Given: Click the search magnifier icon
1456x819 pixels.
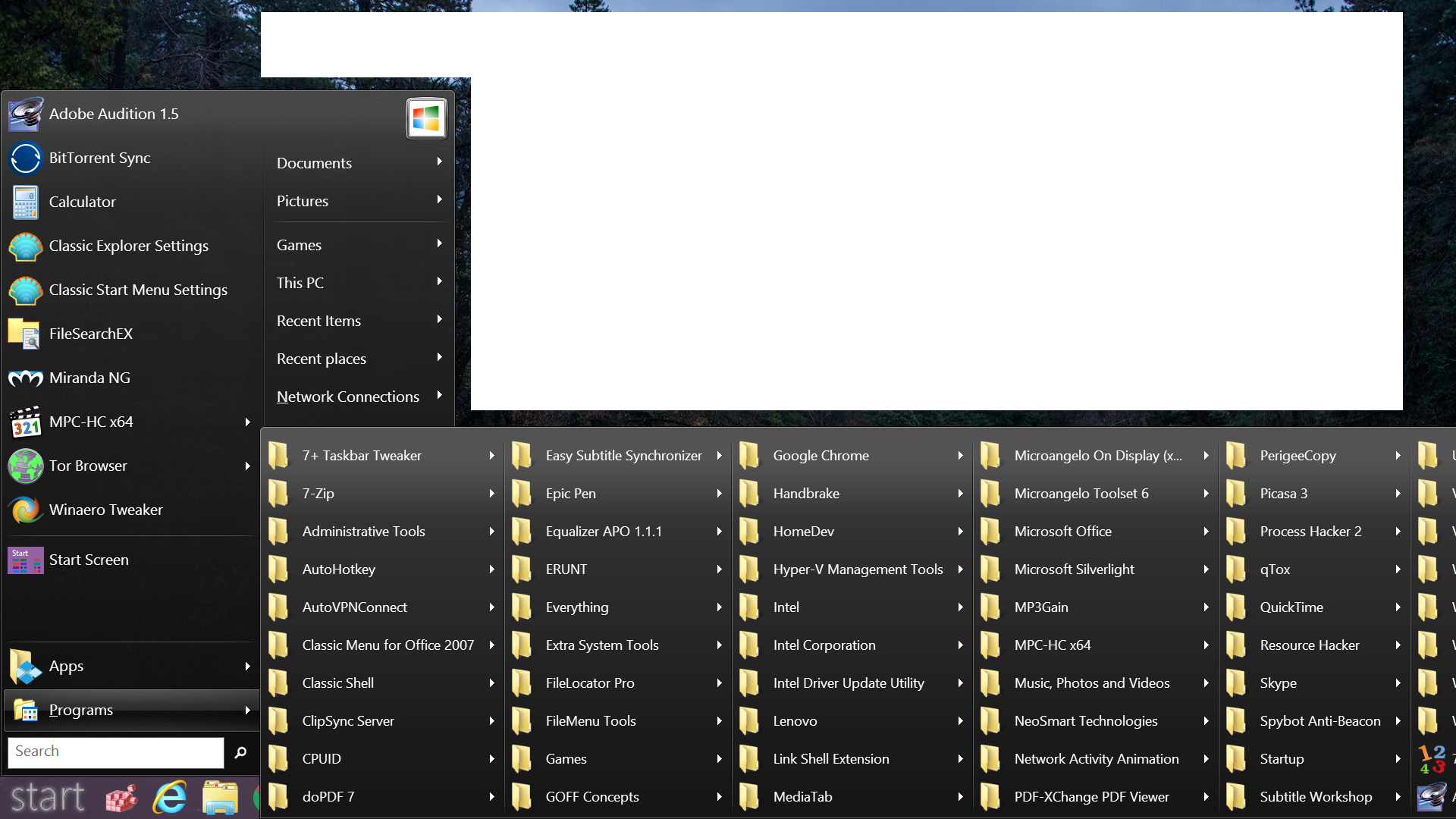Looking at the screenshot, I should click(x=241, y=752).
